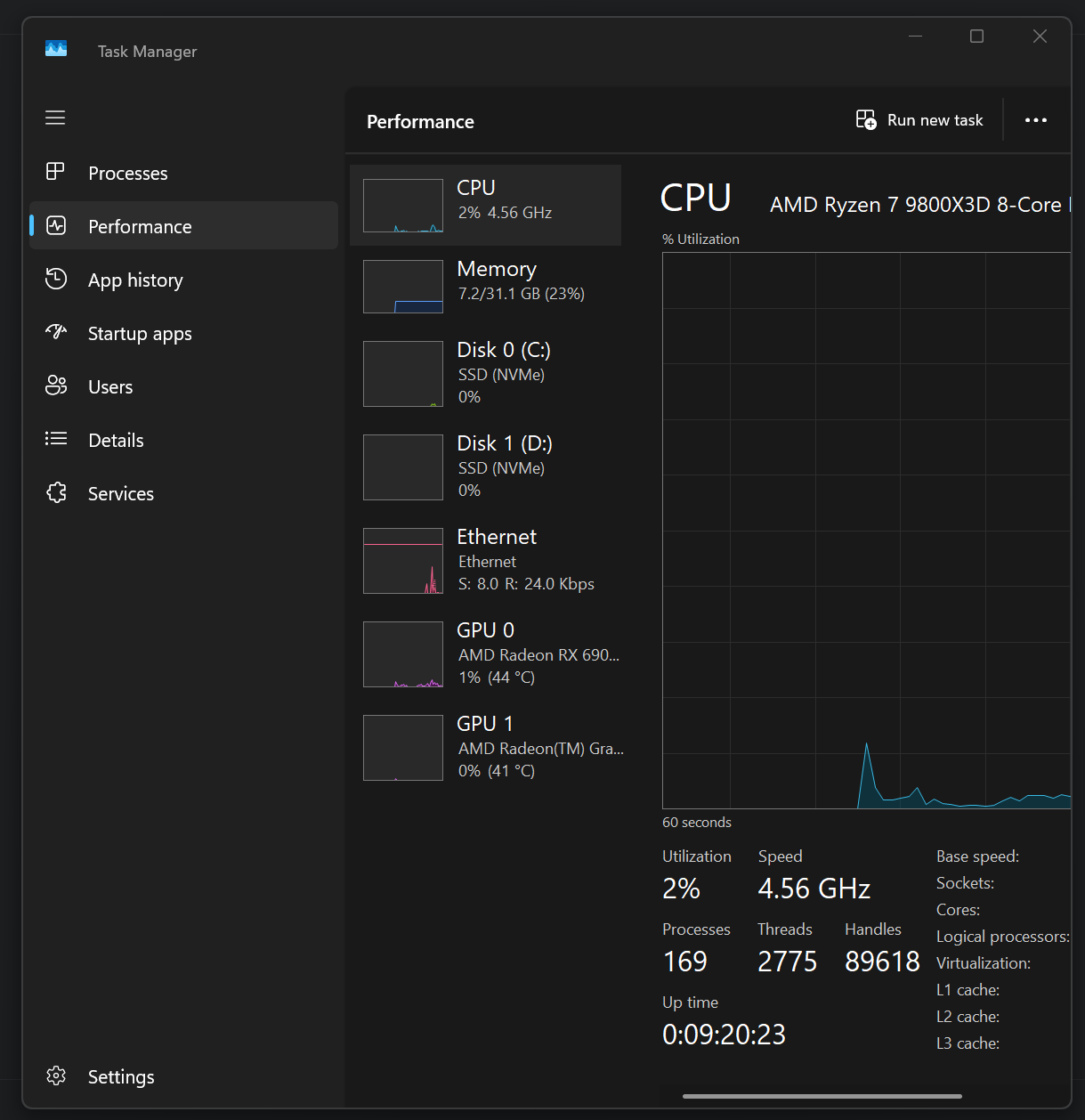Click the CPU 2% 4.56 GHz entry text
Image resolution: width=1085 pixels, height=1120 pixels.
coord(505,213)
